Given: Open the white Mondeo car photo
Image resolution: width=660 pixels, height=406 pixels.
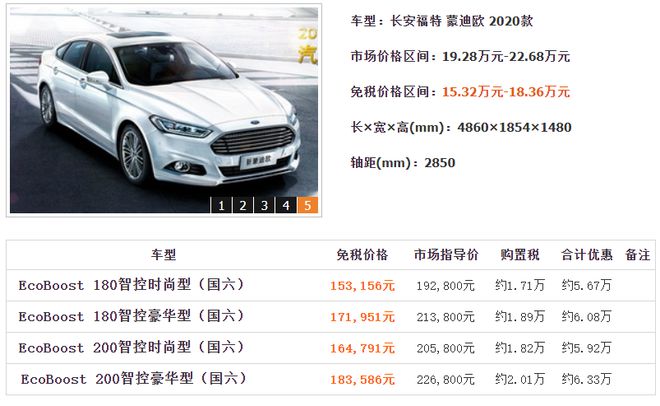Looking at the screenshot, I should tap(164, 110).
